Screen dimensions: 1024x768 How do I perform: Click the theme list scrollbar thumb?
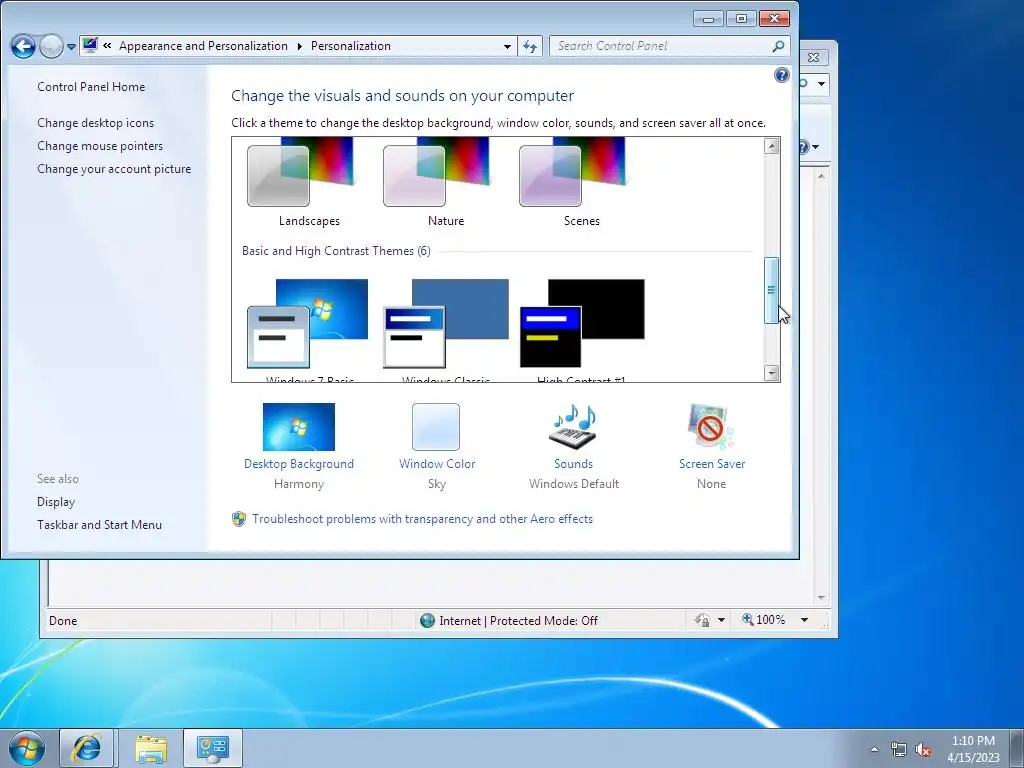[772, 290]
